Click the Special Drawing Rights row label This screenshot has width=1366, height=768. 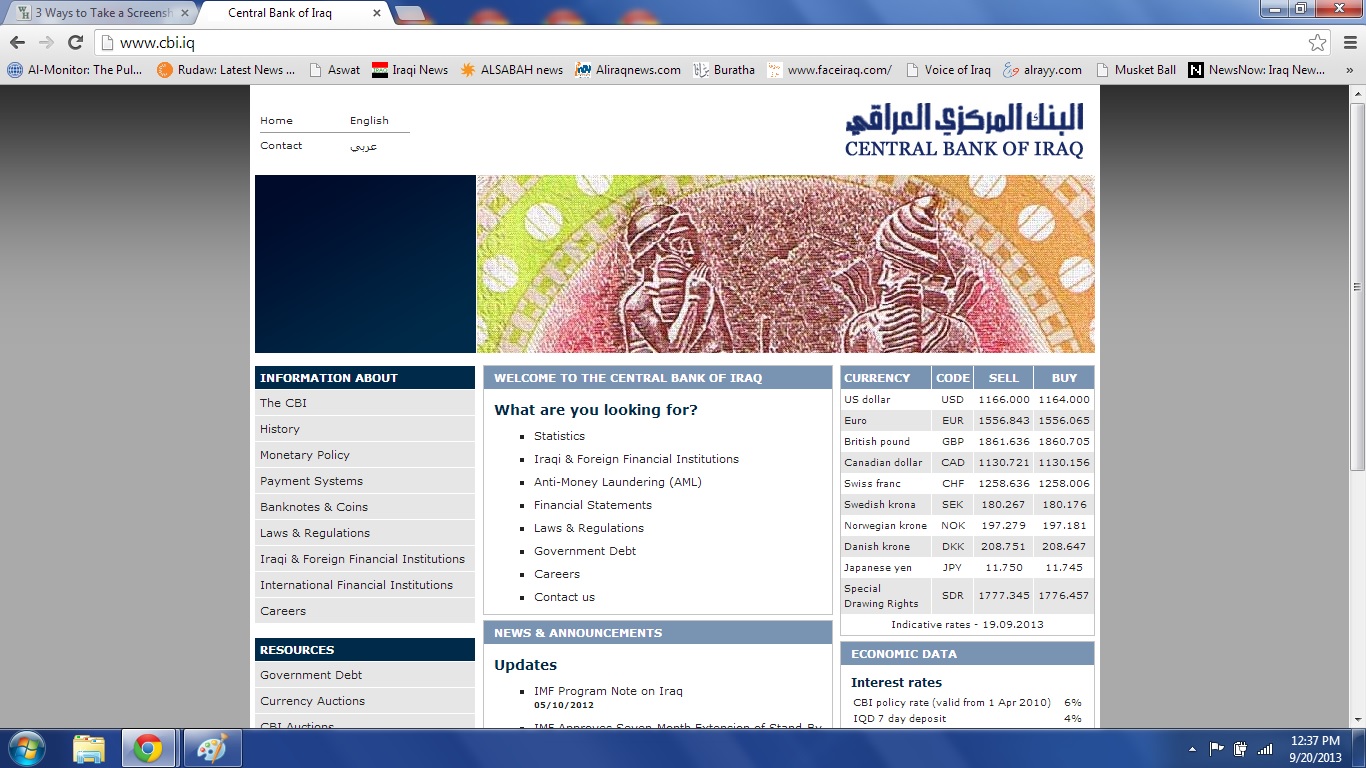(881, 596)
